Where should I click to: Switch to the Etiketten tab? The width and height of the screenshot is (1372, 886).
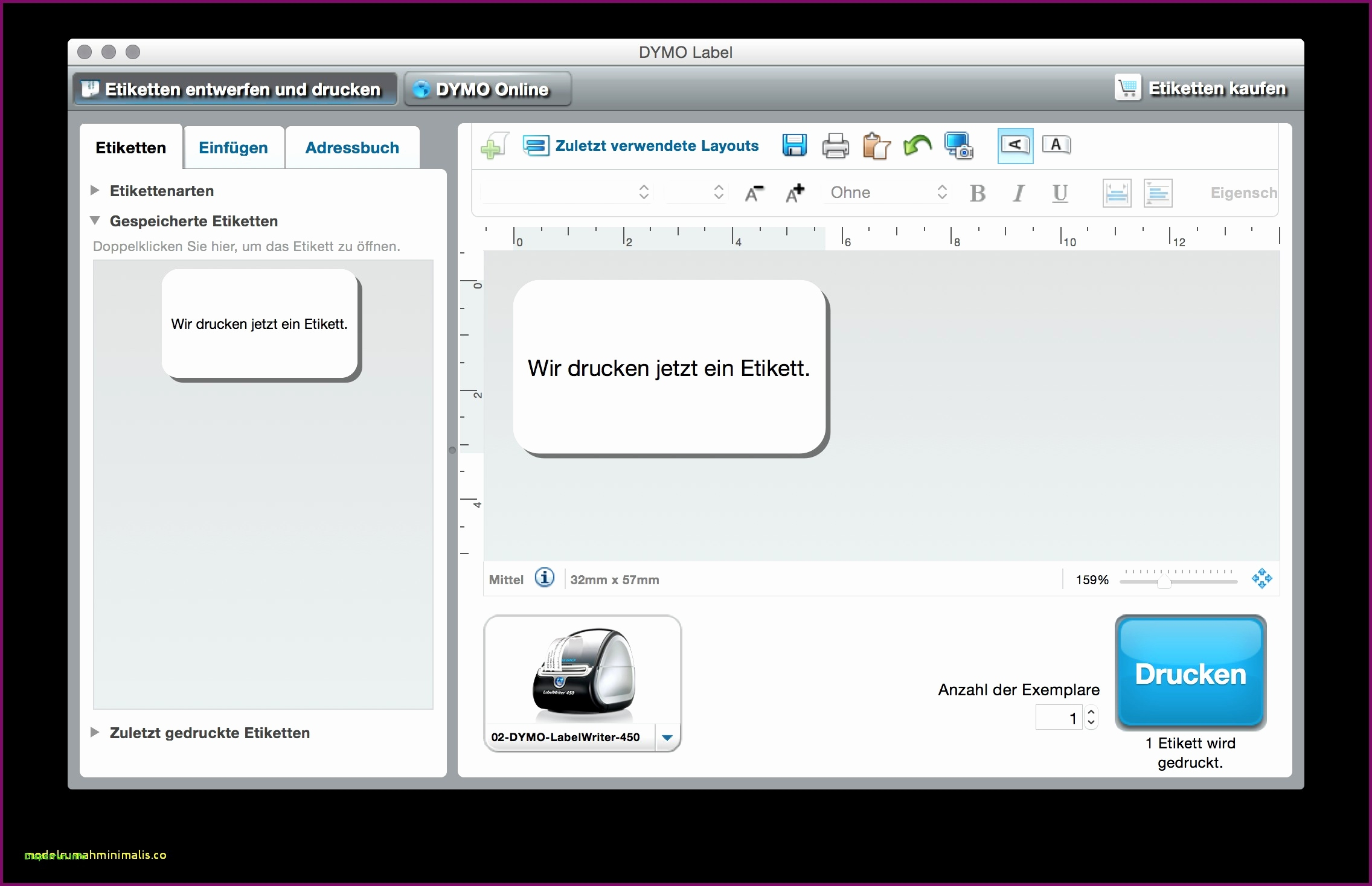tap(131, 148)
